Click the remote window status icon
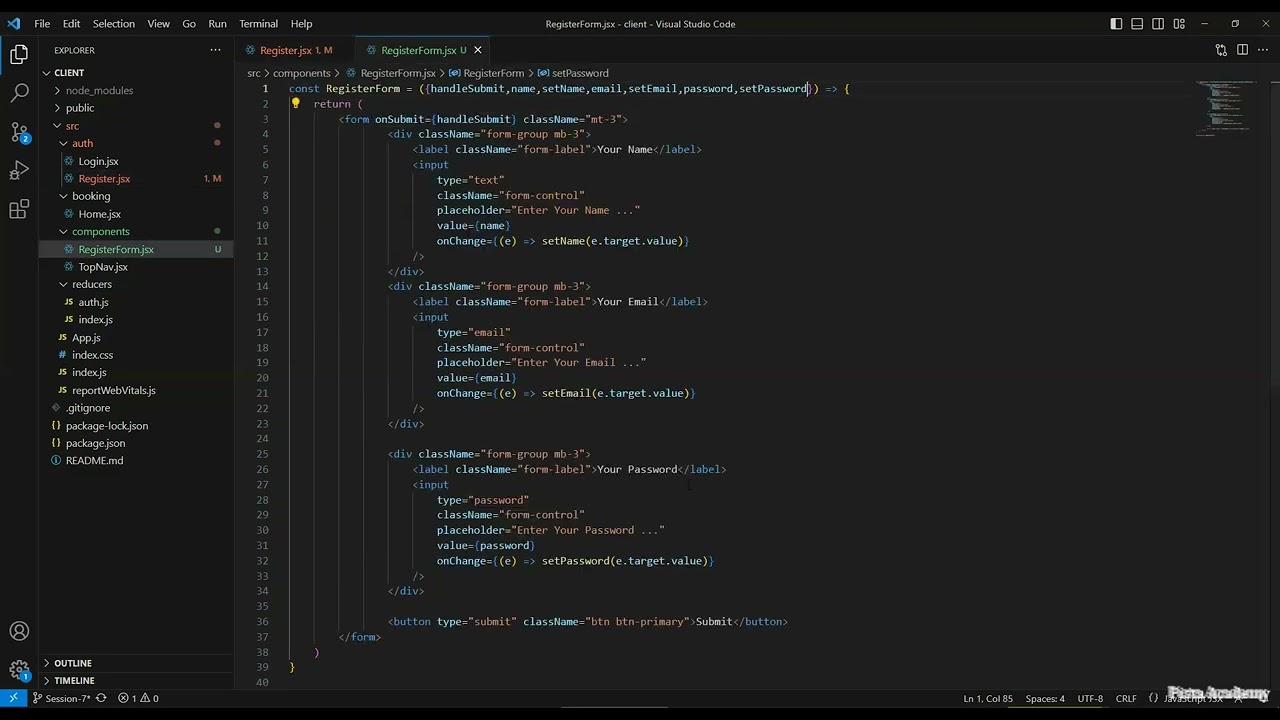This screenshot has height=720, width=1280. click(x=13, y=698)
